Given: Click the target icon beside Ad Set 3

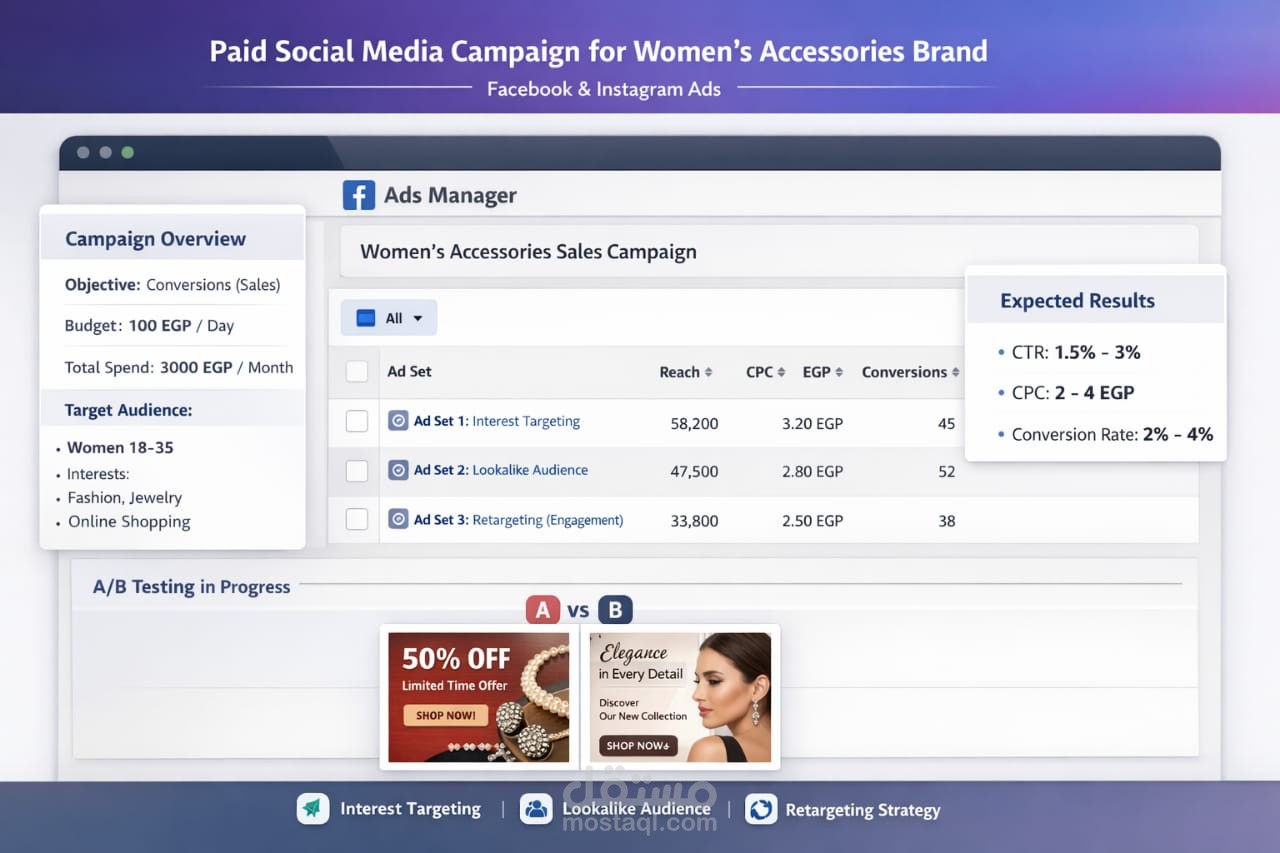Looking at the screenshot, I should tap(397, 519).
